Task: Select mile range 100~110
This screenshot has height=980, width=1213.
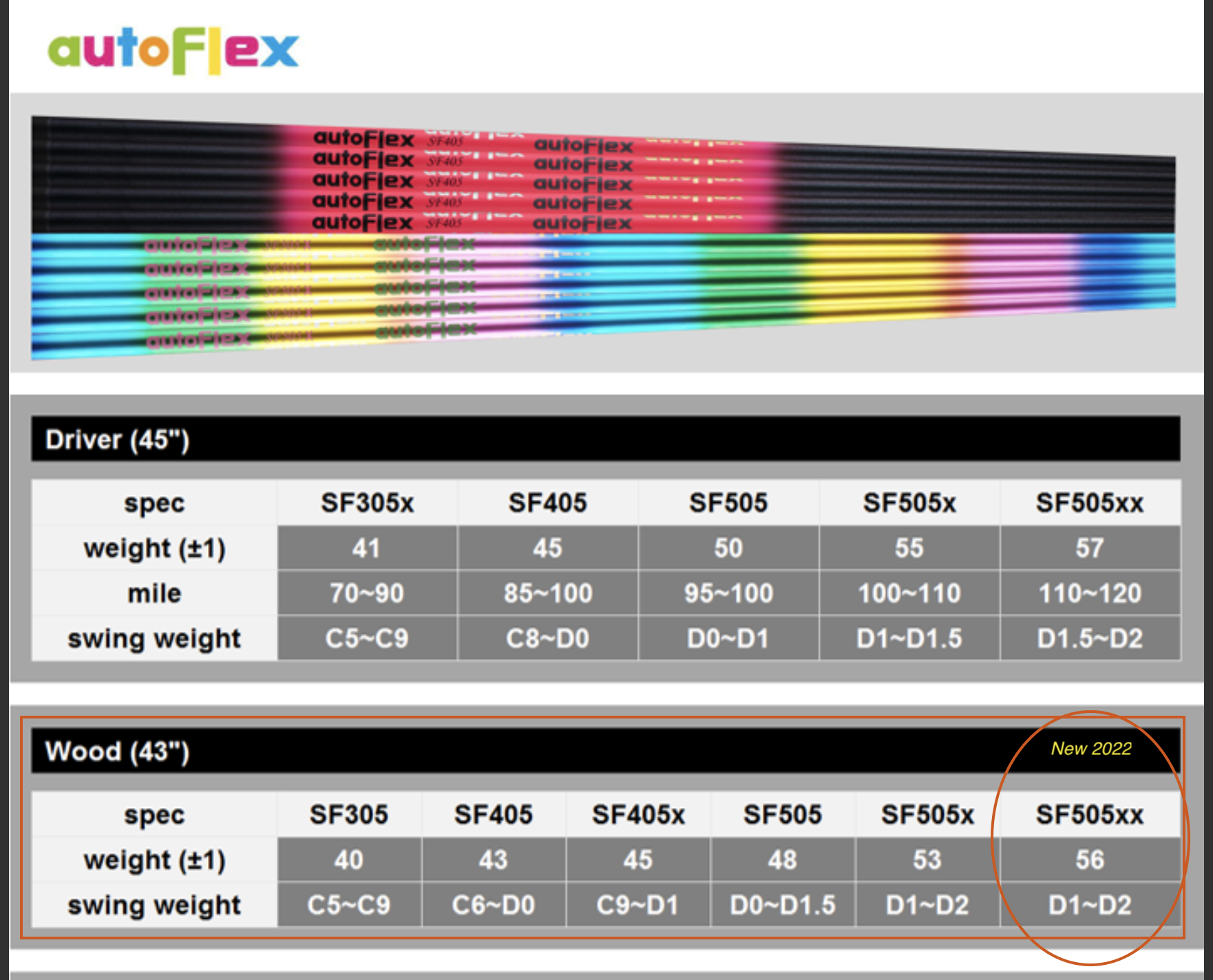Action: coord(909,593)
